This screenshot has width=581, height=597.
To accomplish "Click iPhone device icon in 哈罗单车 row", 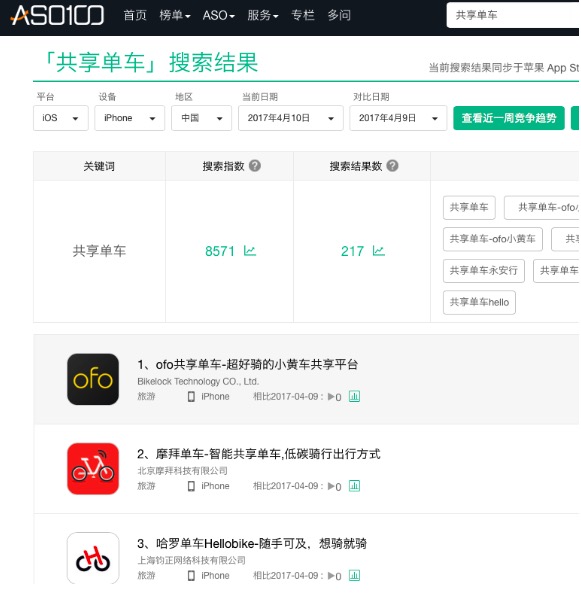I will click(191, 576).
